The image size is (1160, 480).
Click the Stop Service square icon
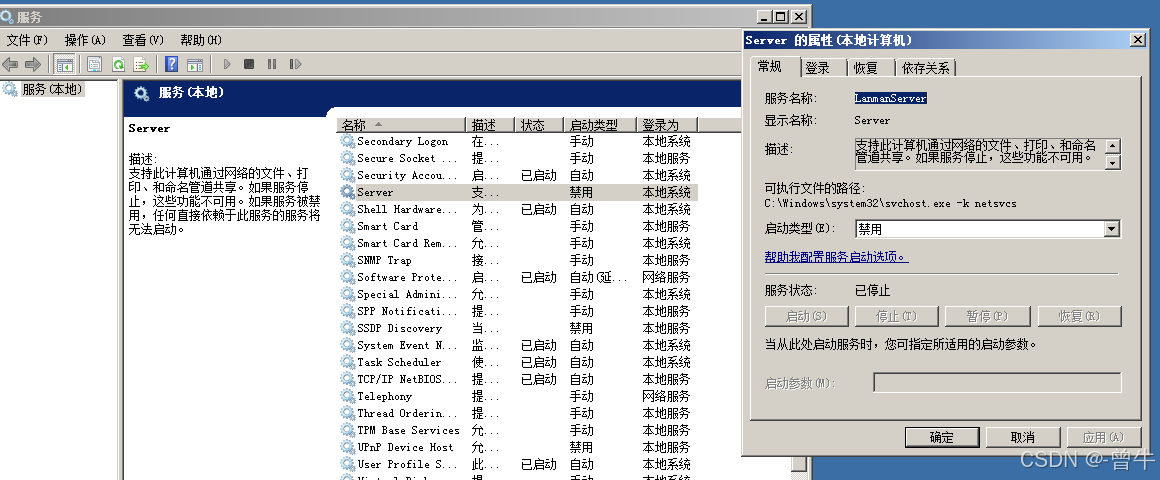[249, 64]
